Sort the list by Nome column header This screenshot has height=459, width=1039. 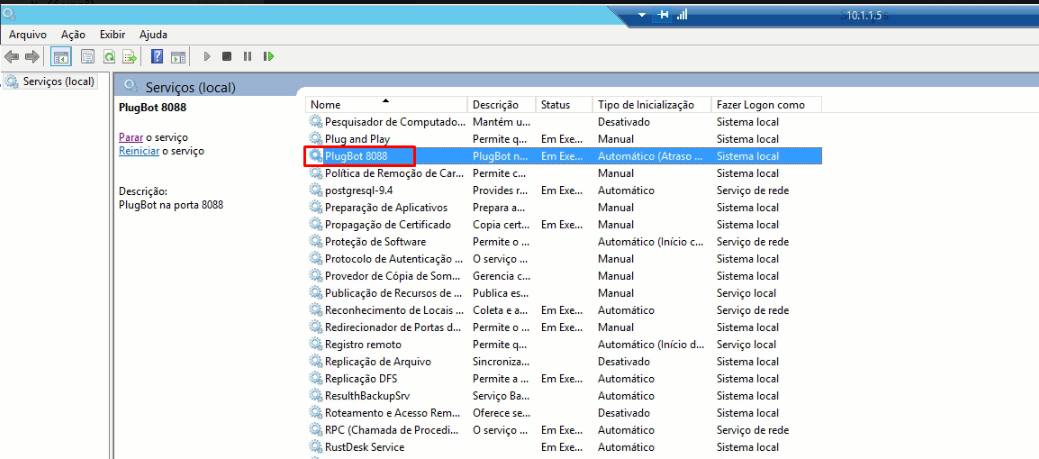coord(387,105)
